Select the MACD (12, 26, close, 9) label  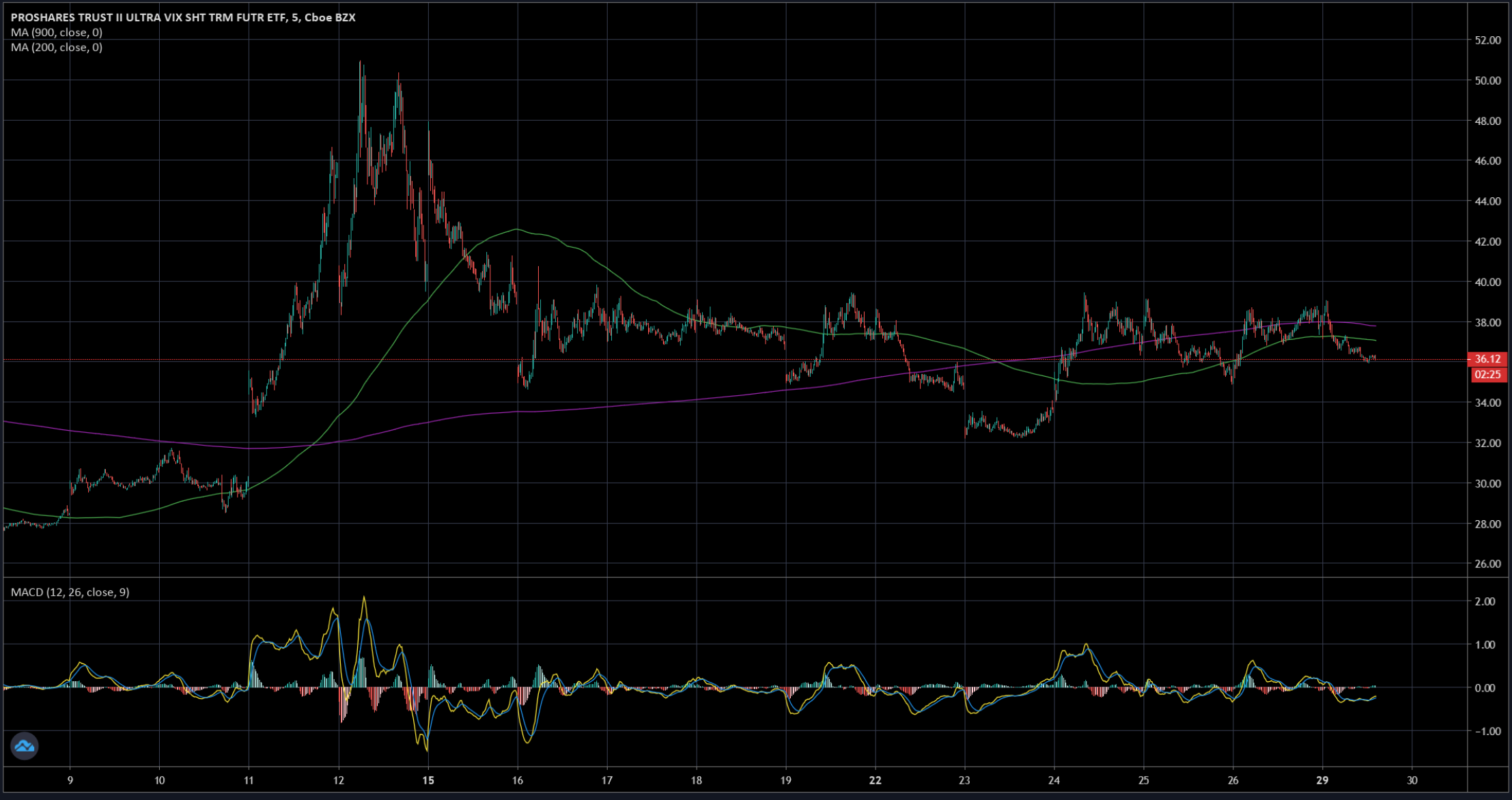[70, 592]
